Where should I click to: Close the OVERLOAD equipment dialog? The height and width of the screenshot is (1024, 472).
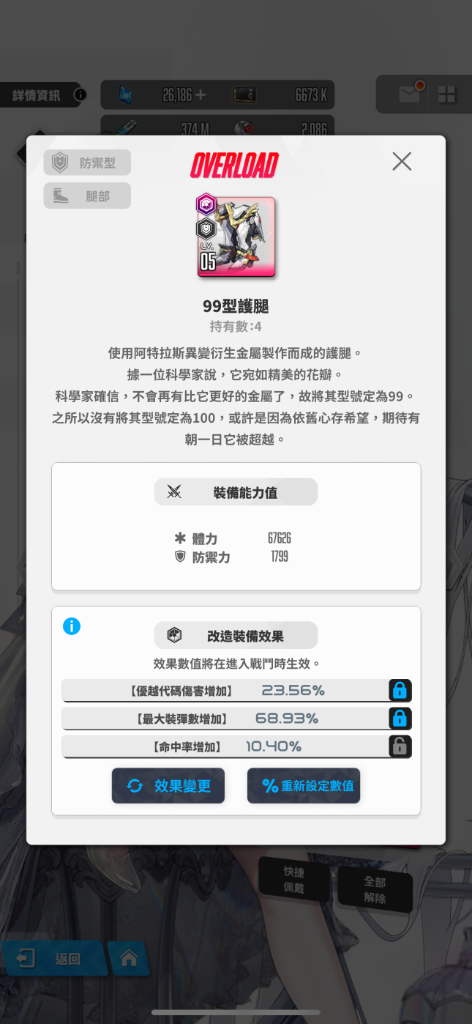pyautogui.click(x=401, y=161)
